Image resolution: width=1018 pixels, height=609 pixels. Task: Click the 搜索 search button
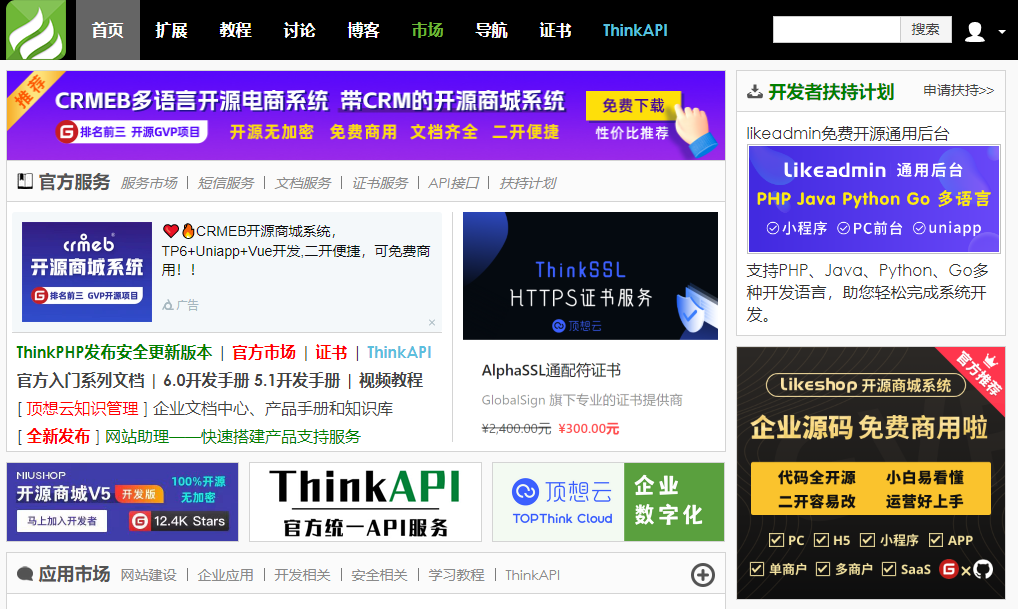925,29
